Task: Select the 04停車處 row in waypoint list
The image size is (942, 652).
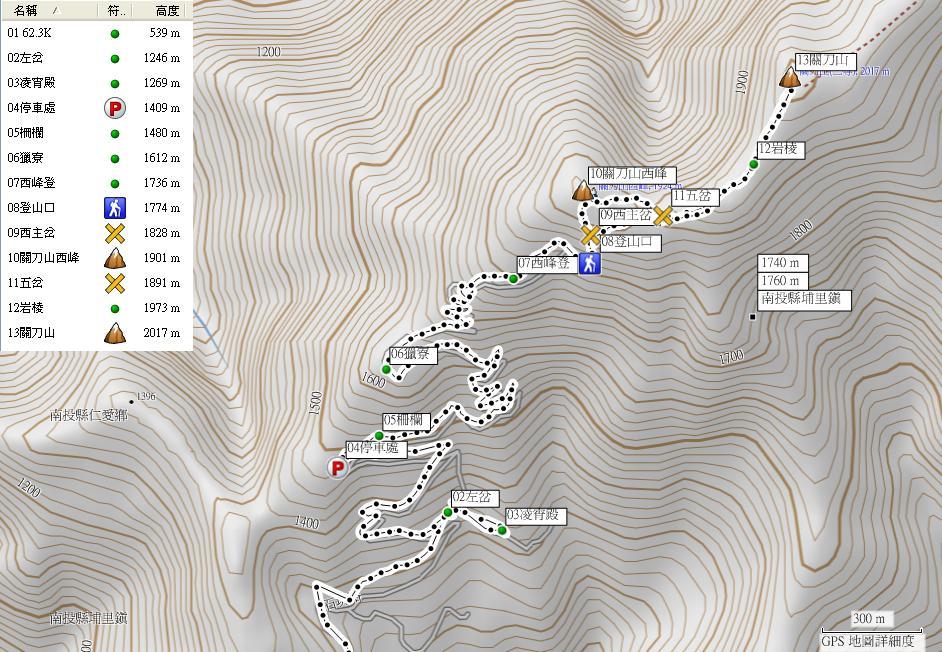Action: coord(97,108)
